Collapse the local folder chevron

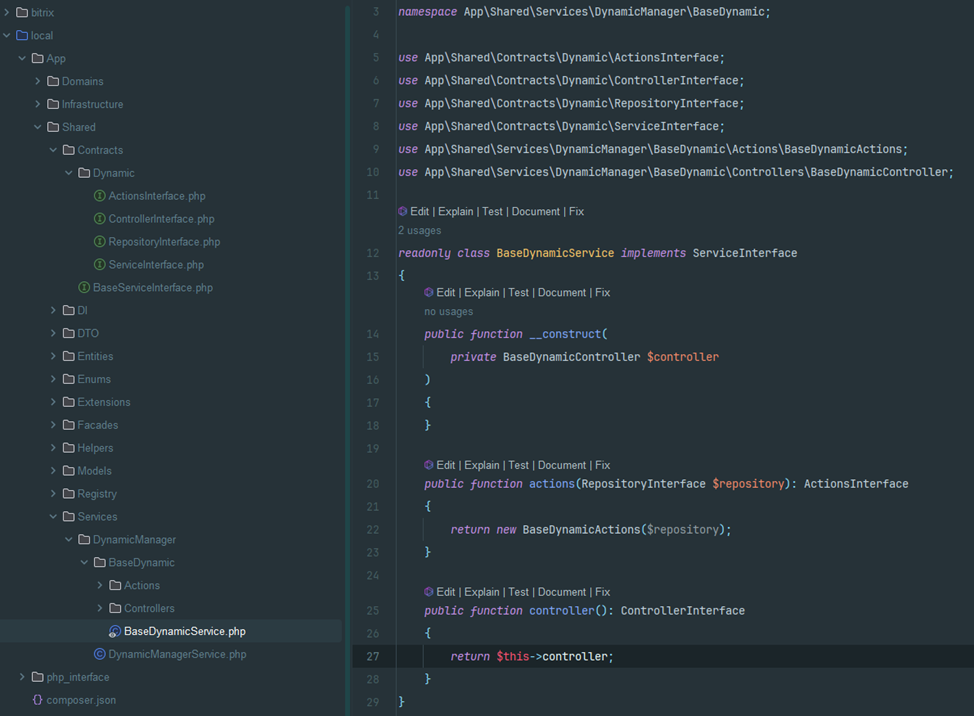point(7,35)
